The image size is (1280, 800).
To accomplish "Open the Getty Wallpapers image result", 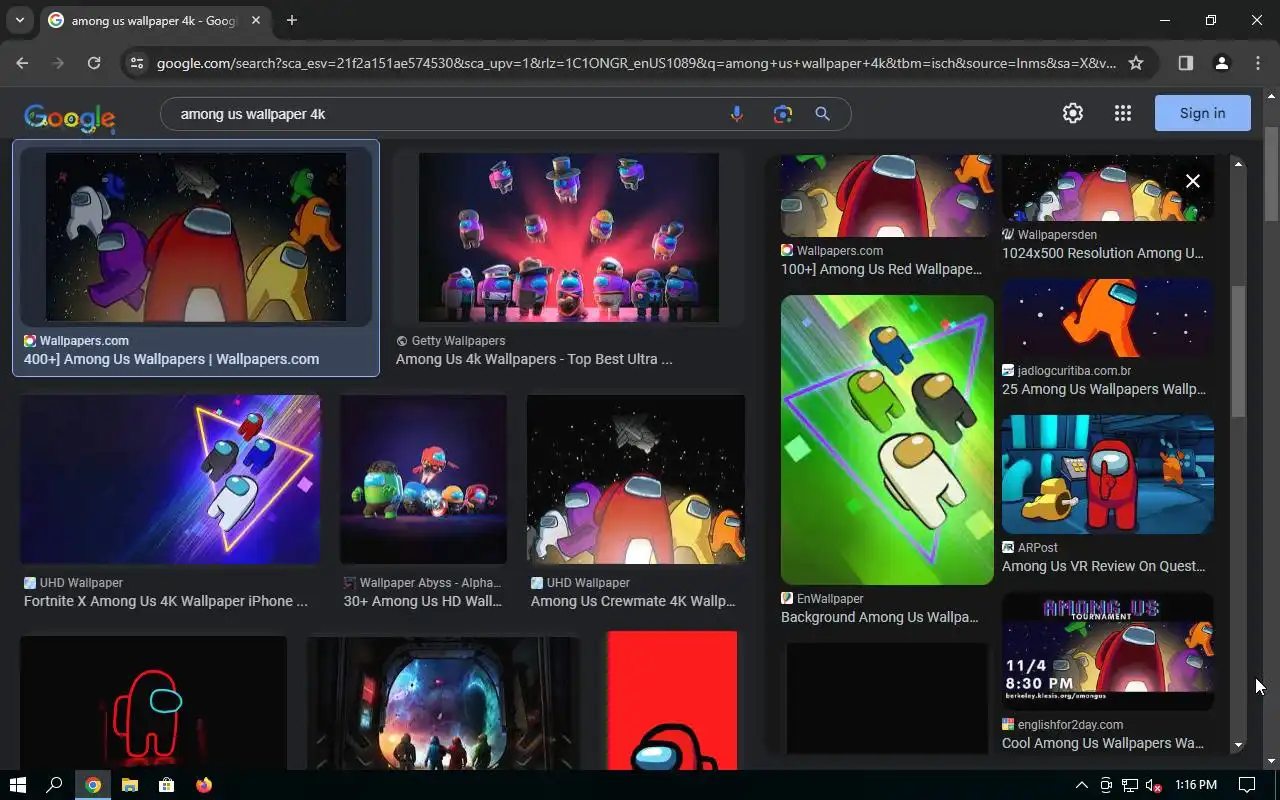I will 568,237.
